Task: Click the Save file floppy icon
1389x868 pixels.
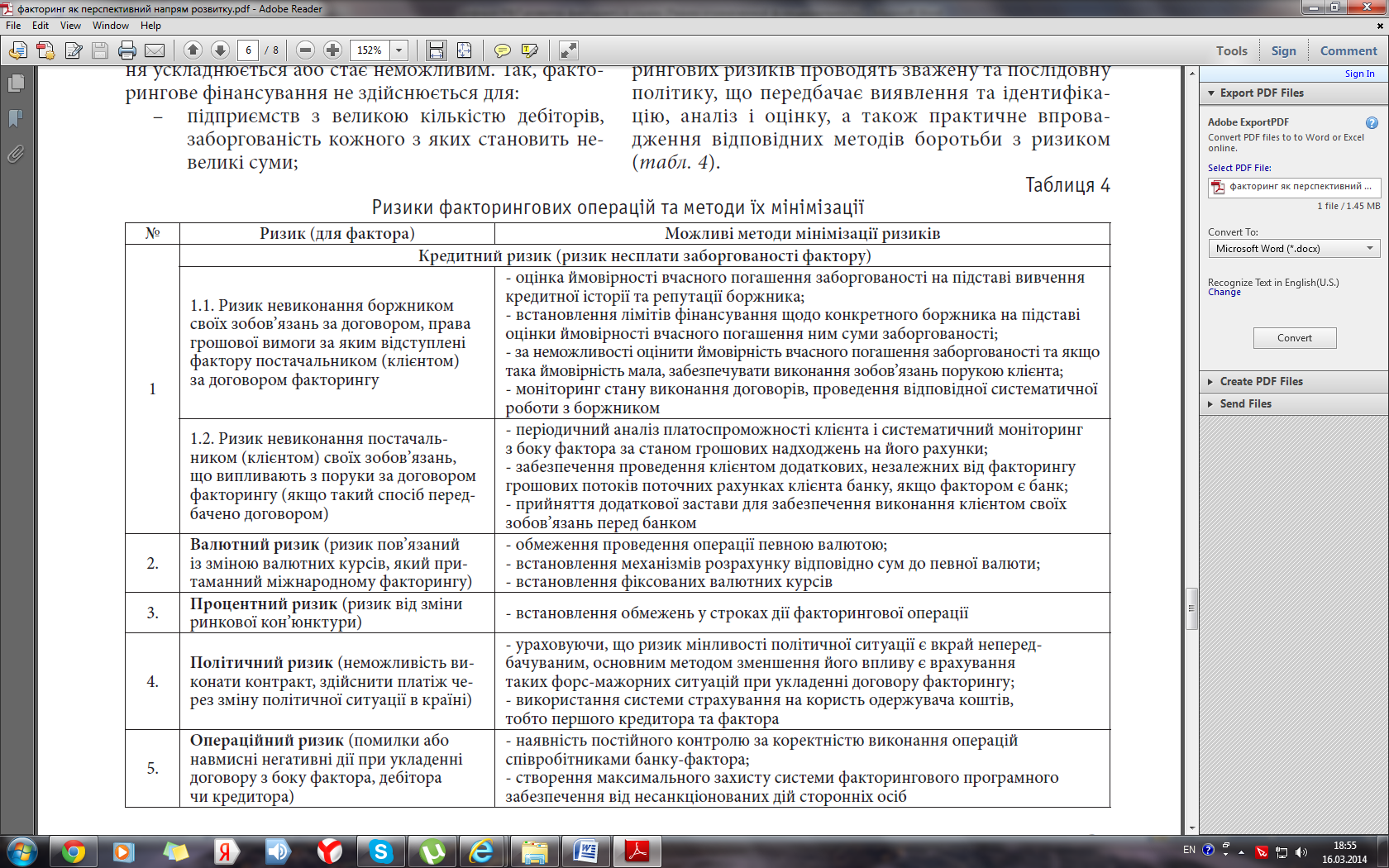Action: pyautogui.click(x=100, y=50)
